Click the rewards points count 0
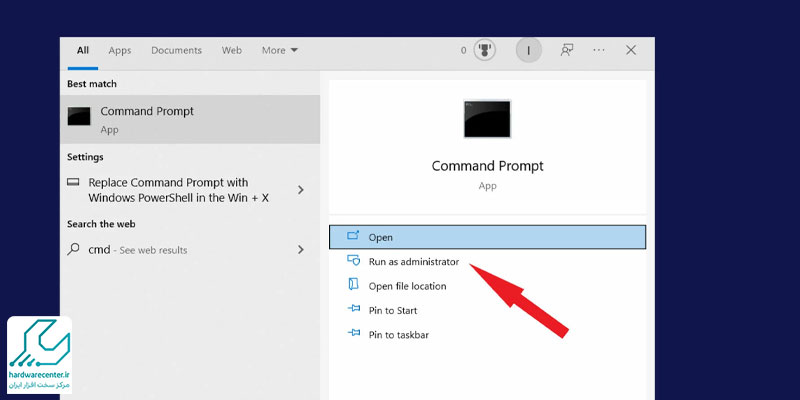This screenshot has height=400, width=800. [x=463, y=51]
